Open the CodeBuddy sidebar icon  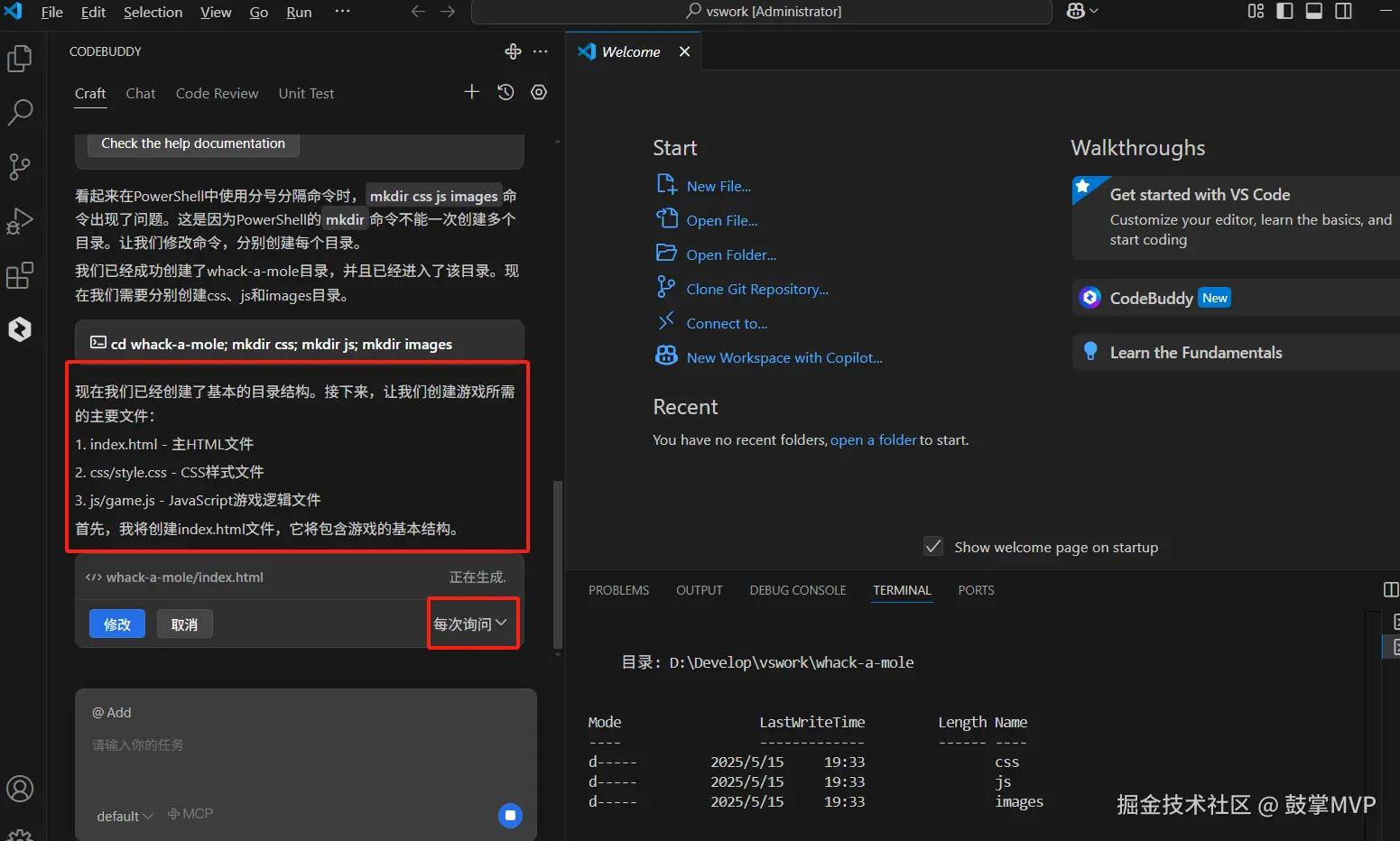point(20,329)
